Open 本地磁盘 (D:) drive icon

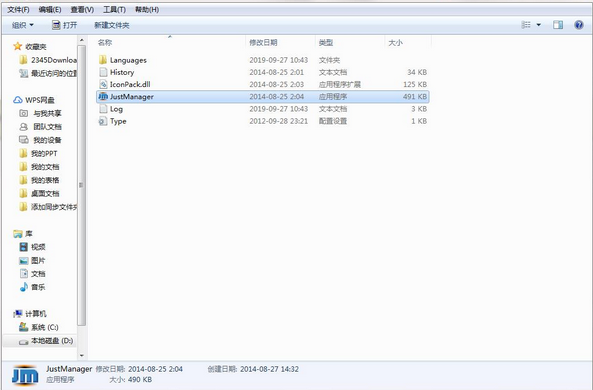[23, 341]
